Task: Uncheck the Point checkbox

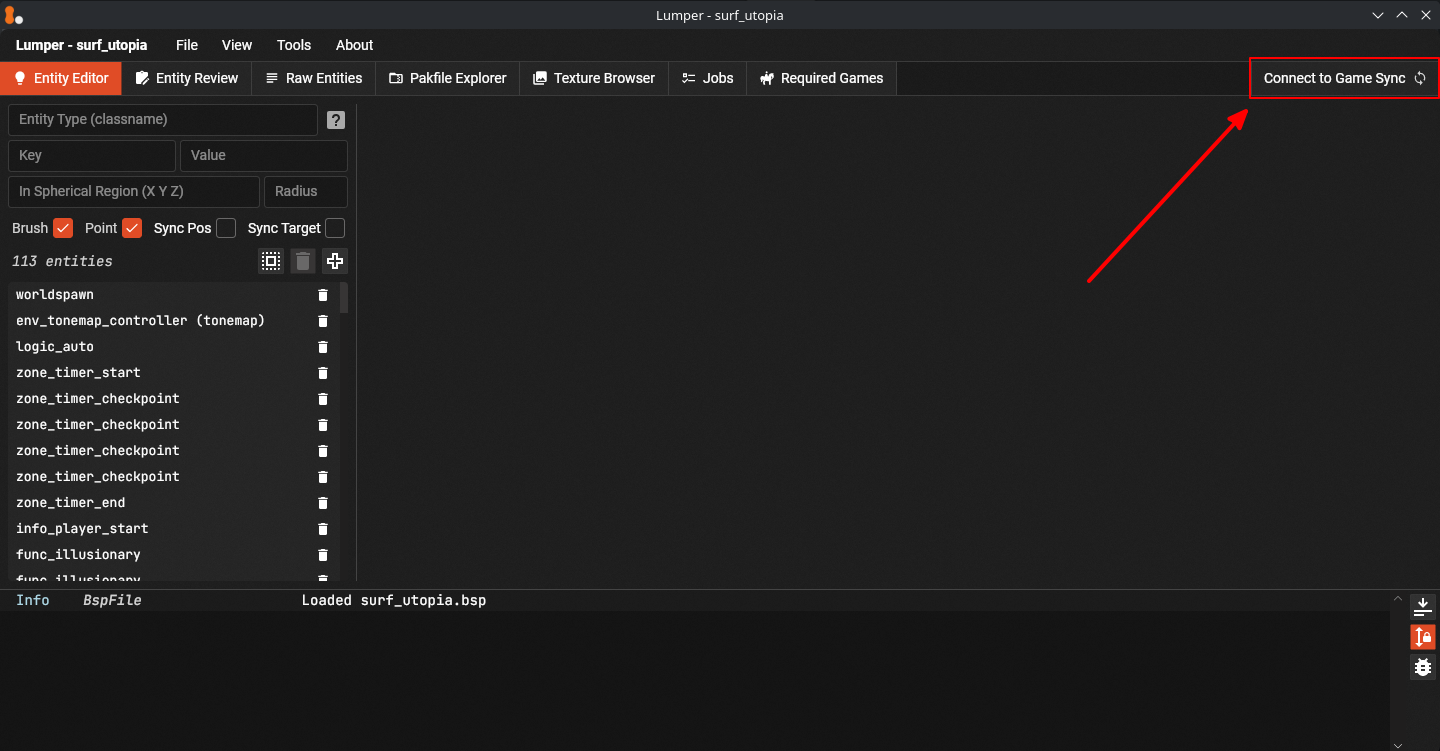Action: point(132,228)
